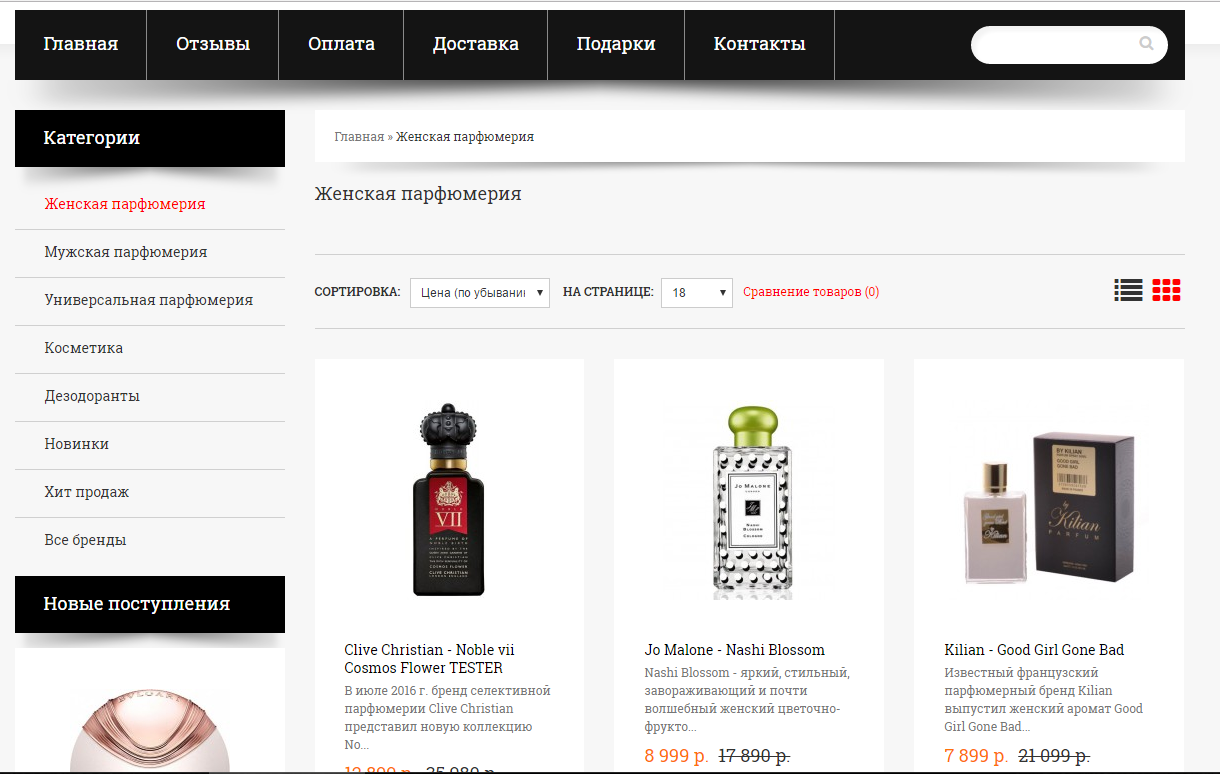Open the Отзывы page
The height and width of the screenshot is (774, 1220).
(213, 44)
